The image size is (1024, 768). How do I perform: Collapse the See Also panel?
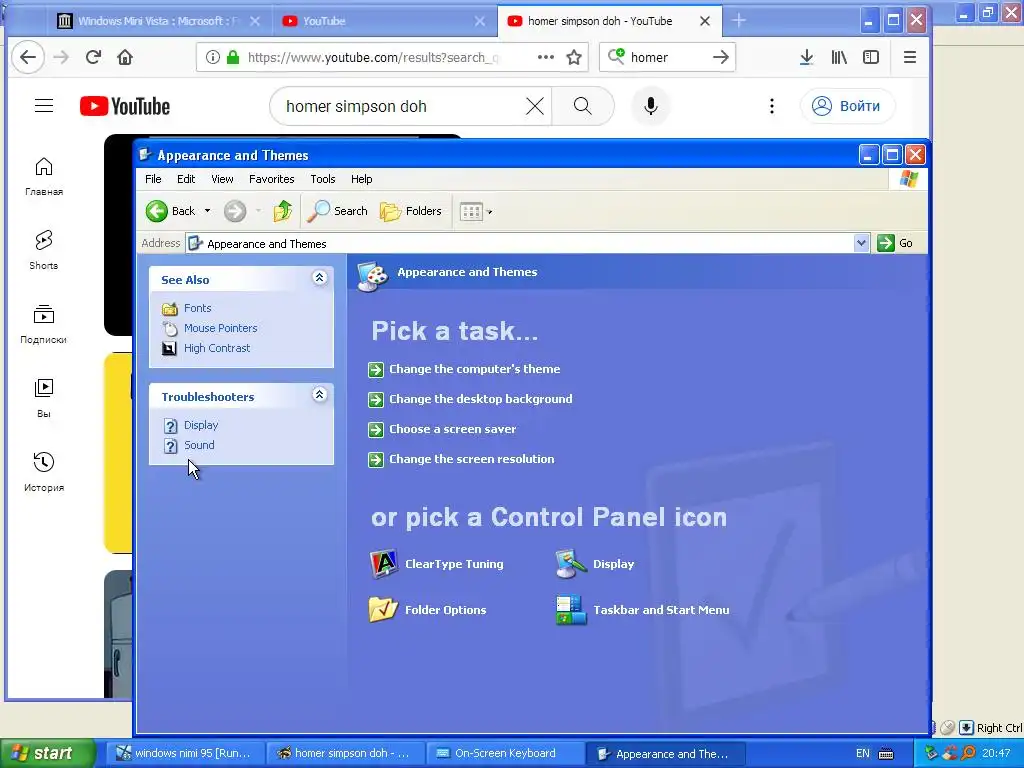pyautogui.click(x=319, y=278)
